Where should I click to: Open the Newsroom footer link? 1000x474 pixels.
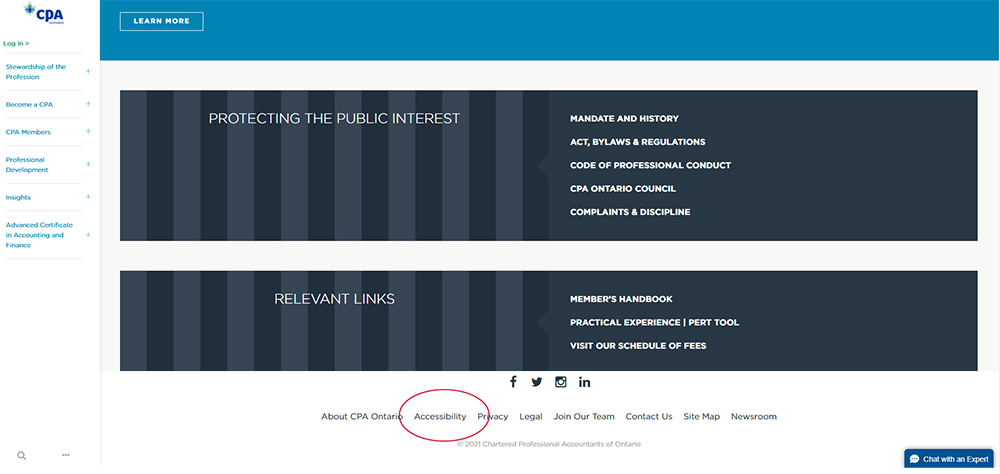coord(754,417)
